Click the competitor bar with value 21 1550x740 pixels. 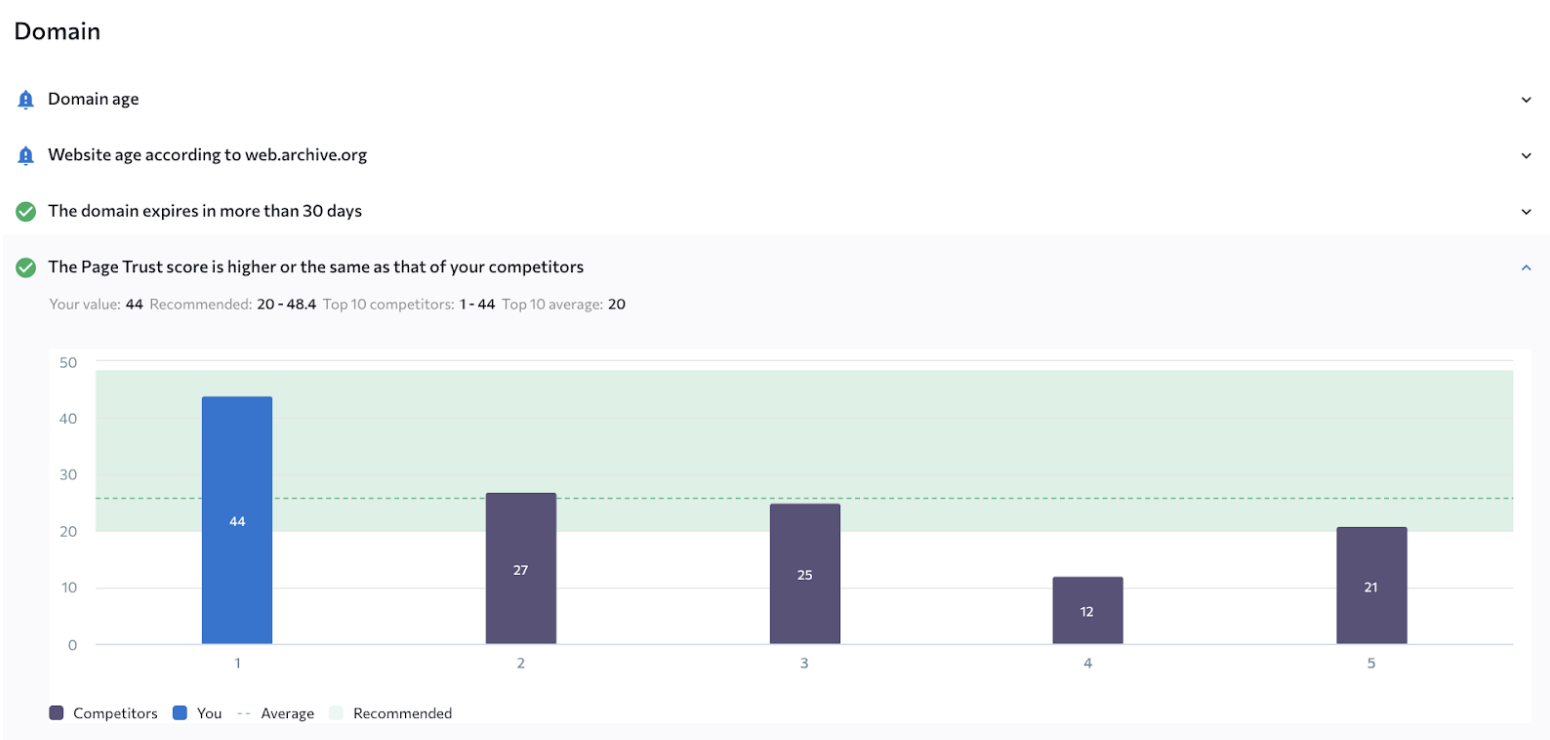tap(1371, 585)
